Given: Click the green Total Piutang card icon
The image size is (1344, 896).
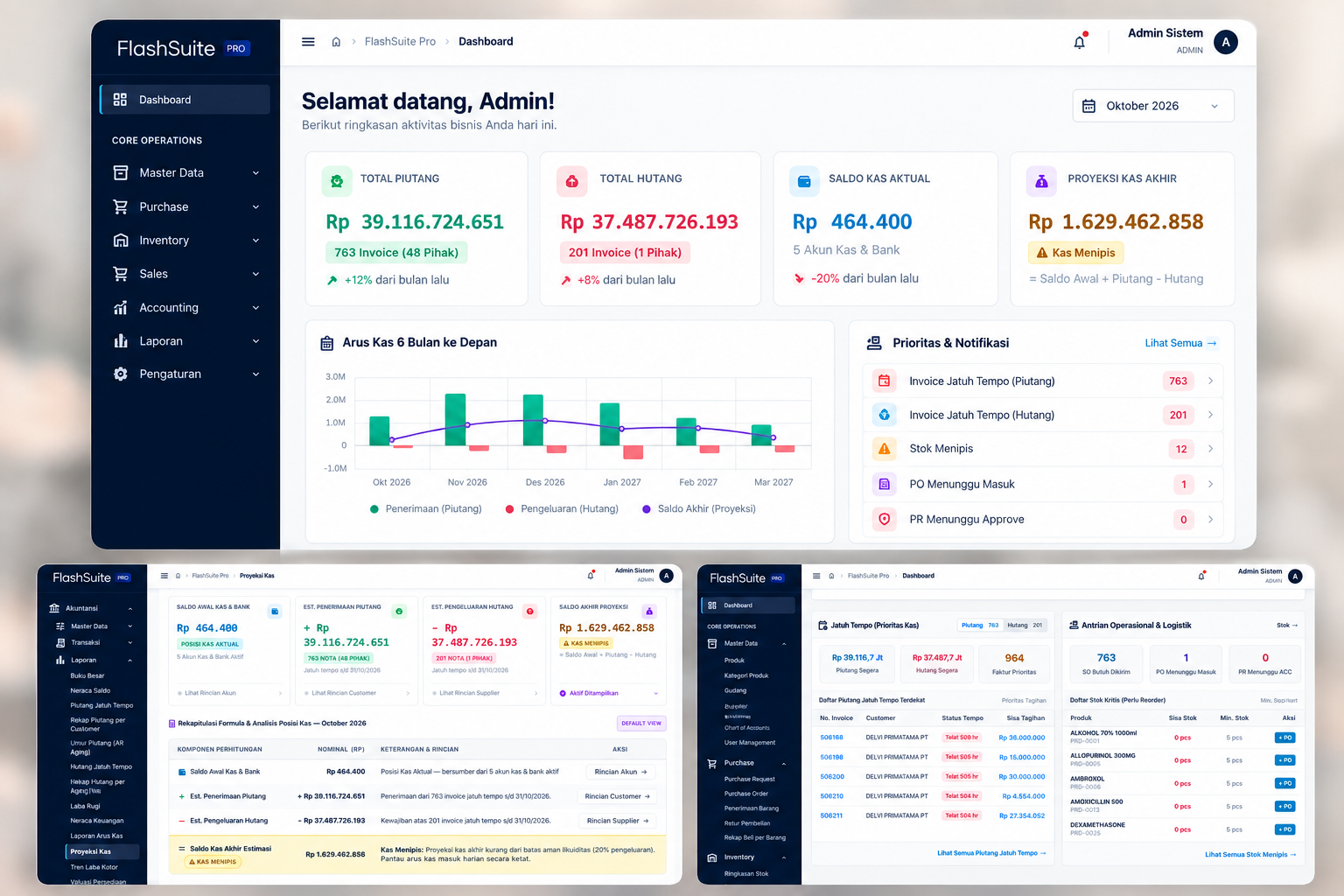Looking at the screenshot, I should (x=337, y=181).
